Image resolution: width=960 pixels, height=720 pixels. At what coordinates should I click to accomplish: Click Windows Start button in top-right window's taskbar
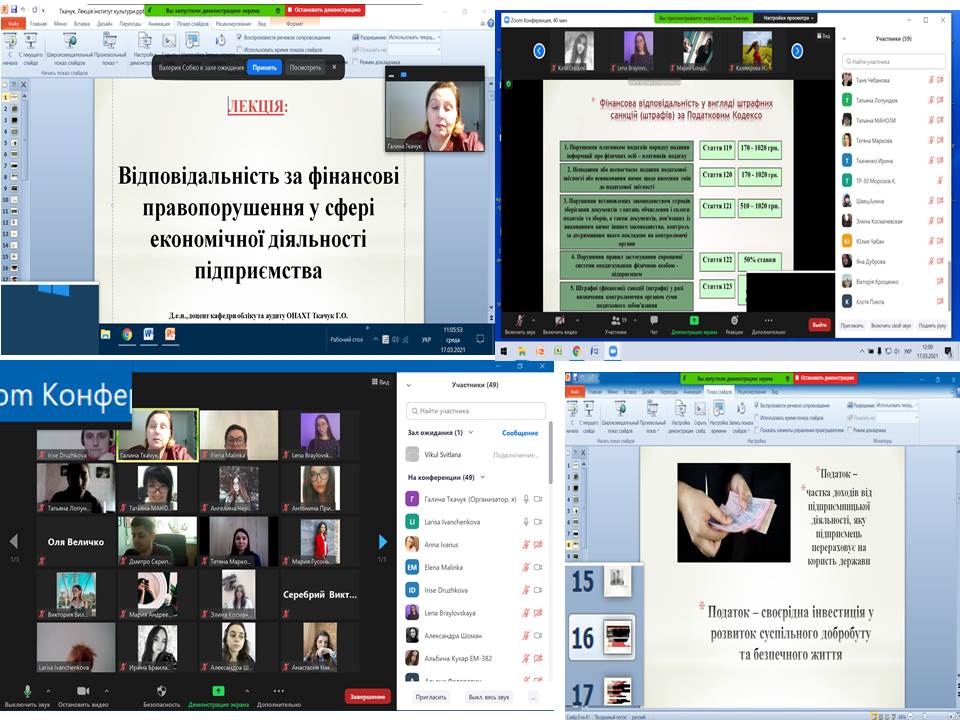pos(504,351)
